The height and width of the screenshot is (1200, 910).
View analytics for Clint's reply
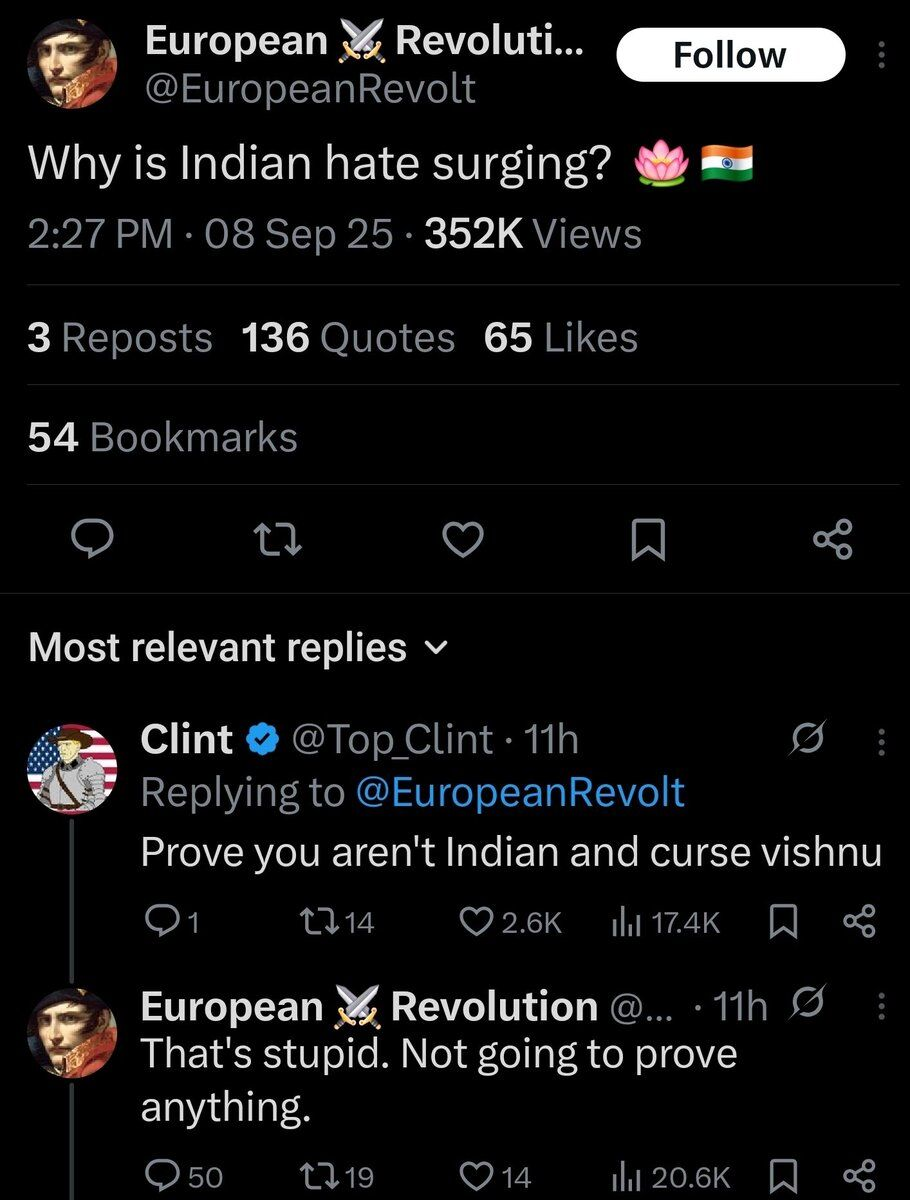pyautogui.click(x=665, y=921)
